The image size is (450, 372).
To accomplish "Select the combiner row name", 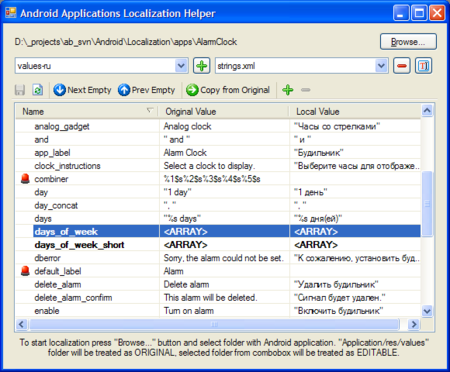I will pyautogui.click(x=51, y=179).
